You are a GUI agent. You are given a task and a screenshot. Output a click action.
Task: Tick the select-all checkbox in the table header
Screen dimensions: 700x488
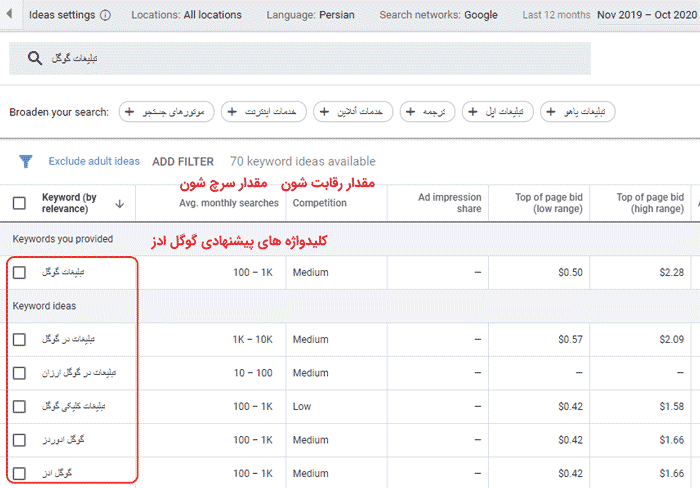click(x=19, y=203)
